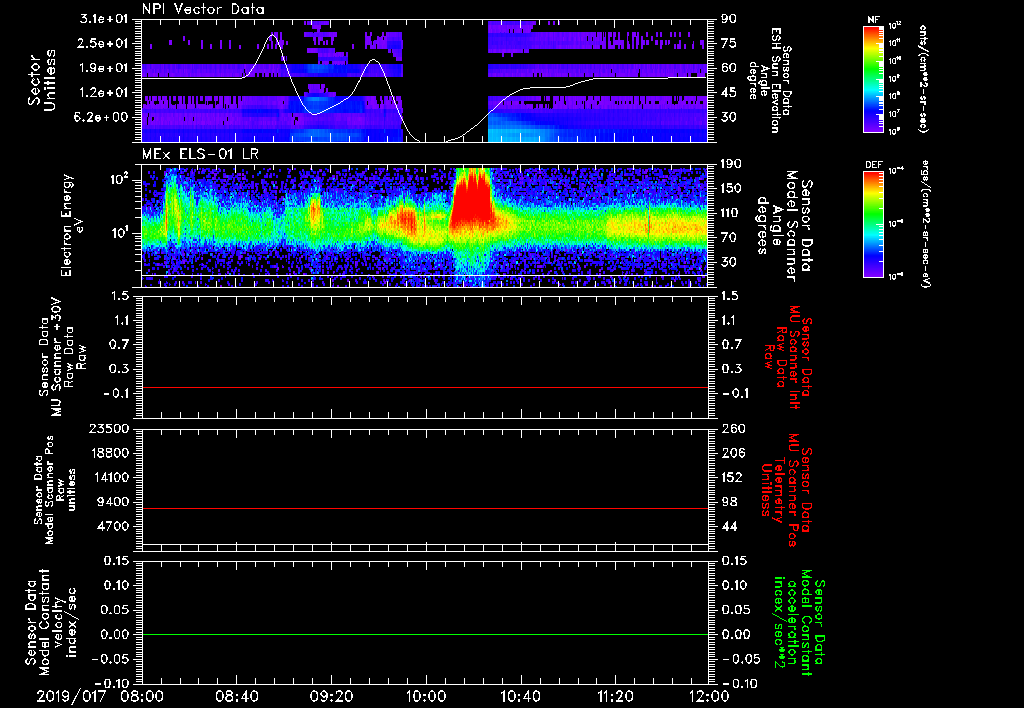Click the 'Electron Energy eV' axis title
Image resolution: width=1024 pixels, height=708 pixels.
pyautogui.click(x=74, y=225)
